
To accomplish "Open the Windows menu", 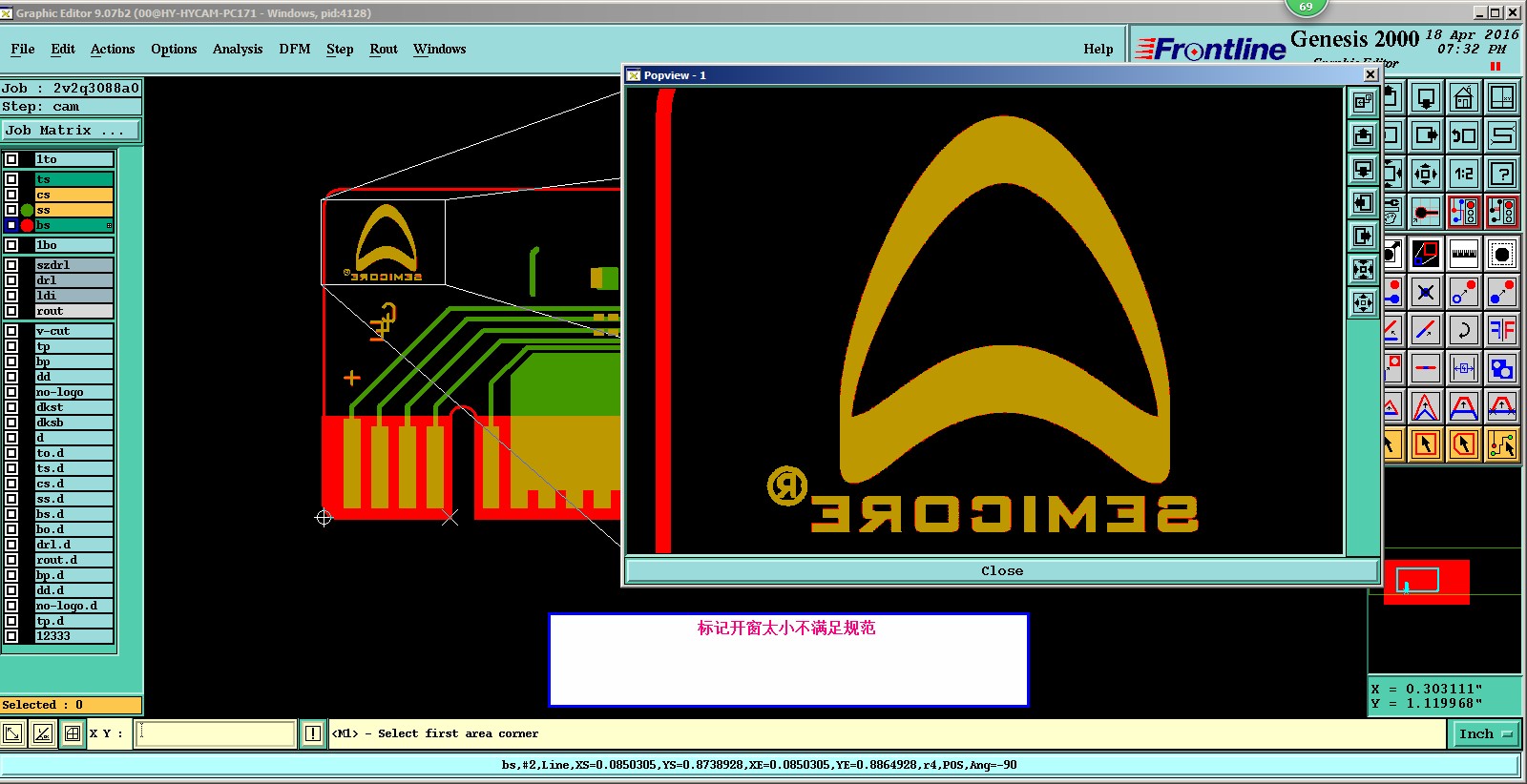I will coord(440,49).
